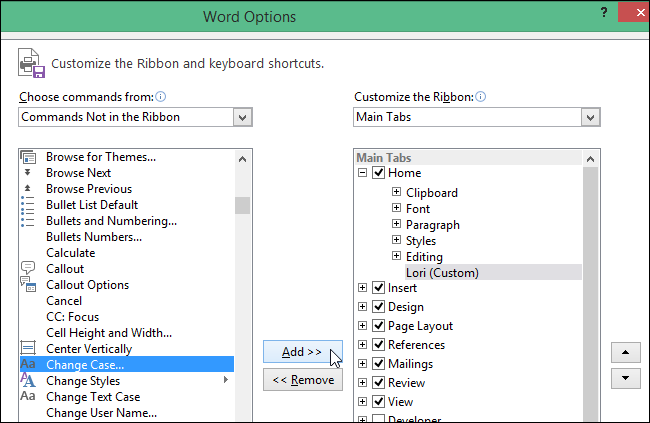This screenshot has height=423, width=650.
Task: Expand the Clipboard group
Action: (x=396, y=193)
